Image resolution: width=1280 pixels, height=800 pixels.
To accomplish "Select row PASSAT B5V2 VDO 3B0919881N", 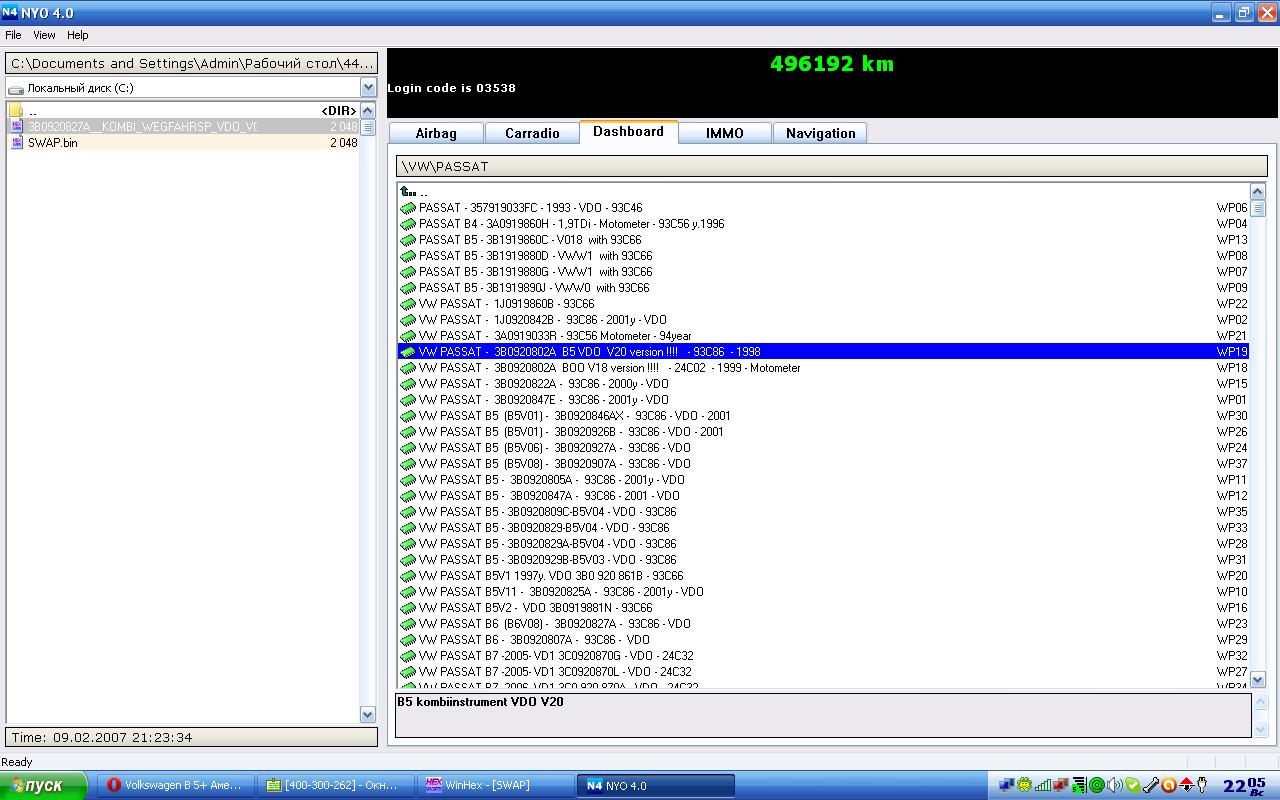I will [x=823, y=608].
